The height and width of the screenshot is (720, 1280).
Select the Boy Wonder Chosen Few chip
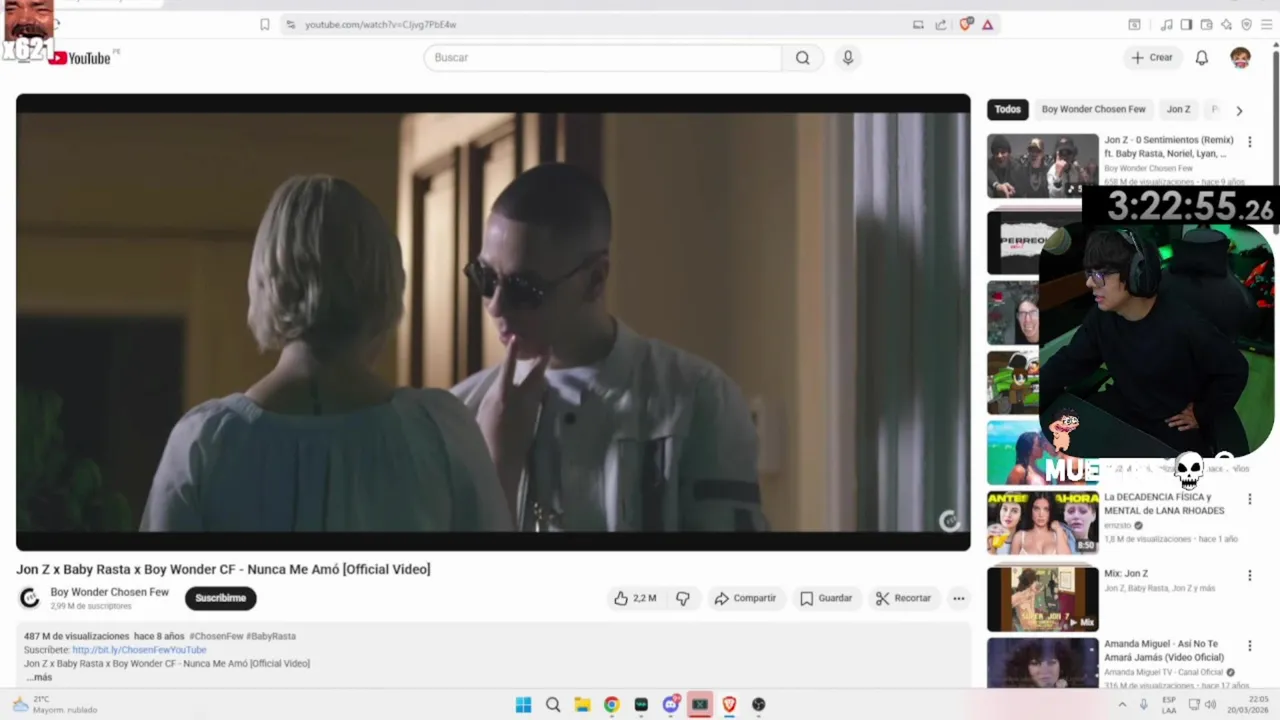pos(1093,110)
